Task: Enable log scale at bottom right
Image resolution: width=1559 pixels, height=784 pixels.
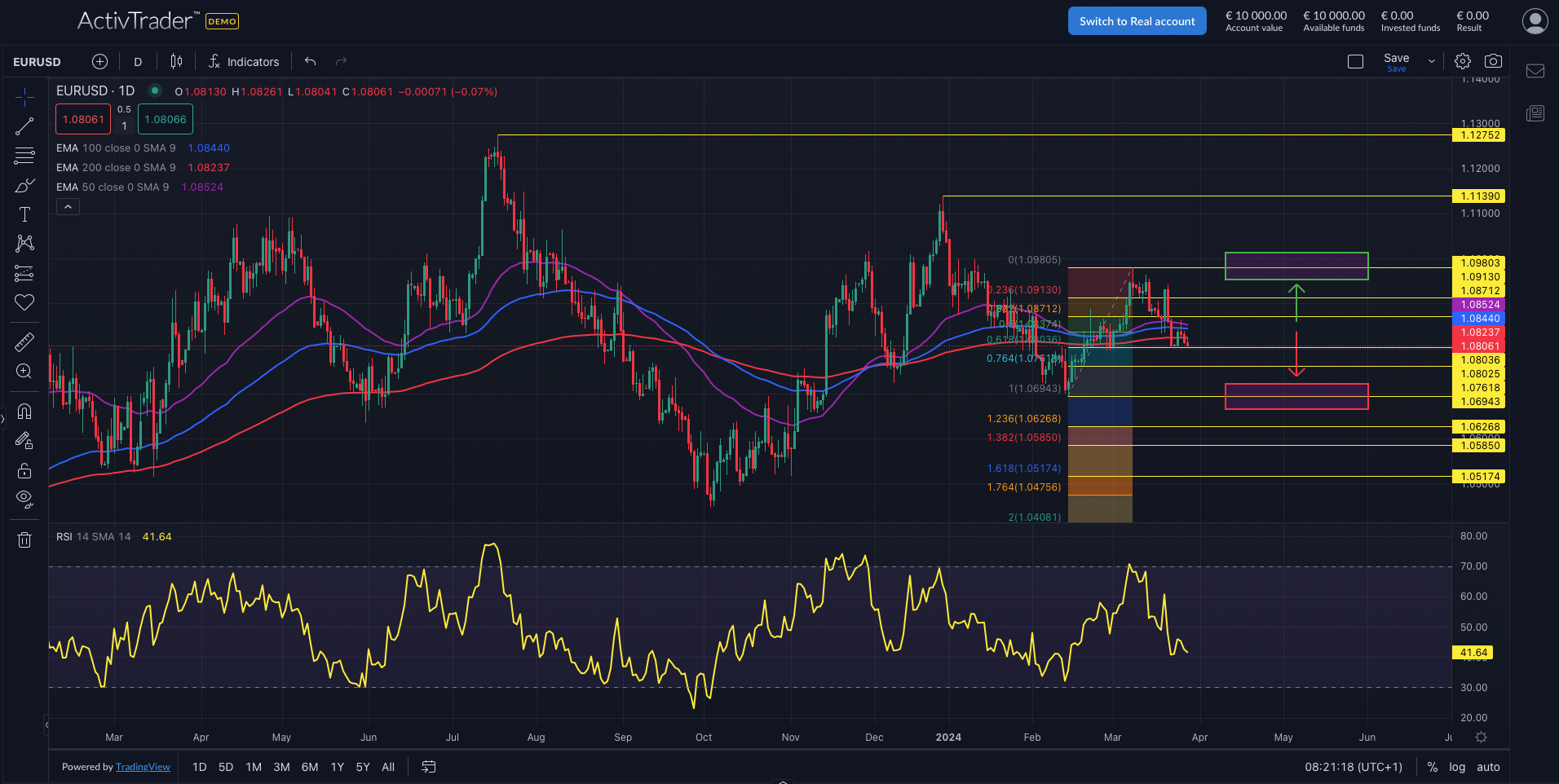Action: (1456, 767)
